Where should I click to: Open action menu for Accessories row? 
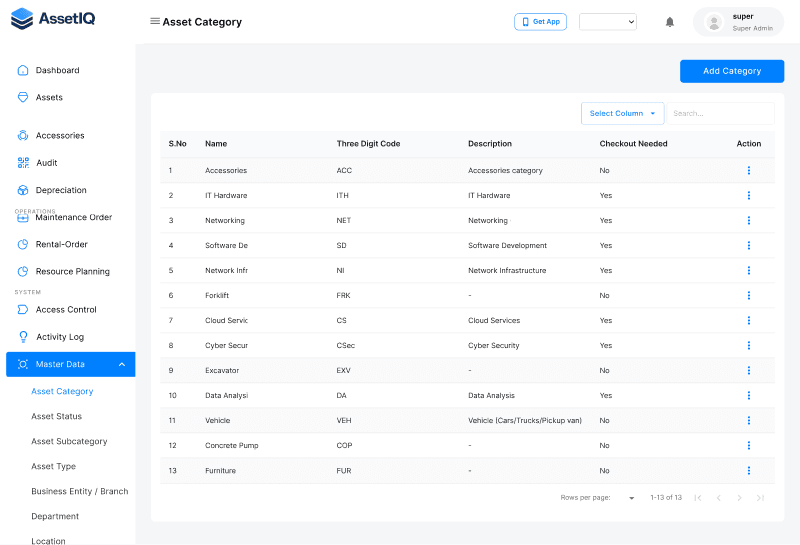click(x=748, y=170)
